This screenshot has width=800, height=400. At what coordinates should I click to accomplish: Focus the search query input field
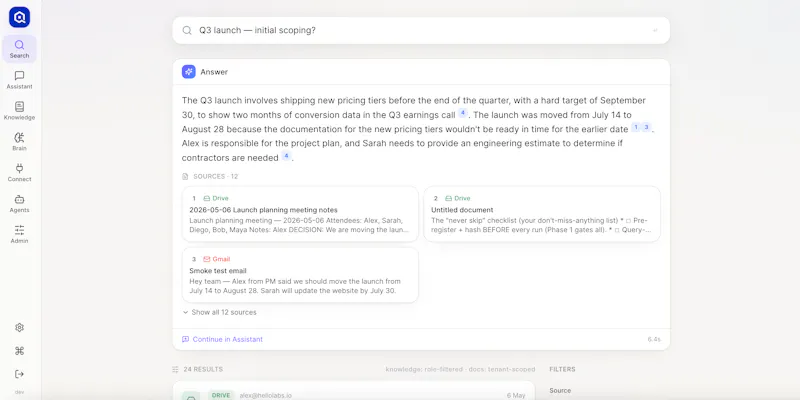tap(421, 31)
